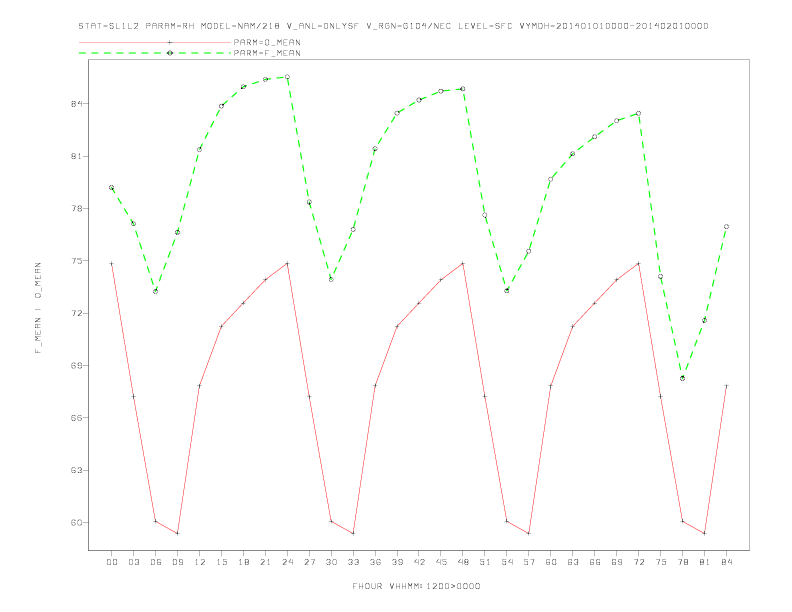792x612 pixels.
Task: Select the green dashed F_MEAN legend line sample
Action: coord(155,53)
